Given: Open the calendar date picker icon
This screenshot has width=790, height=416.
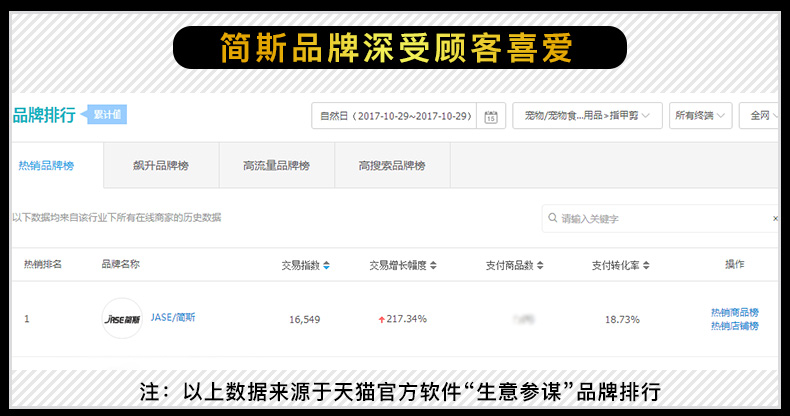Looking at the screenshot, I should point(491,116).
